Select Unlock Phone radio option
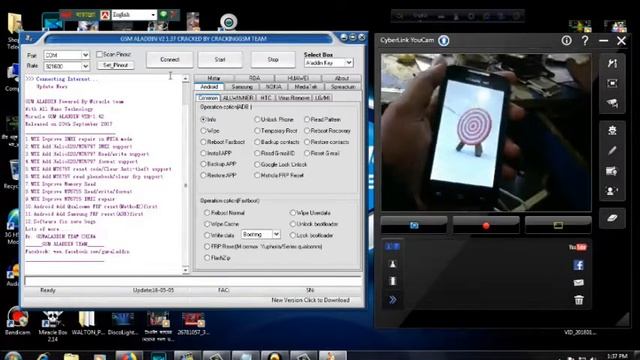This screenshot has width=640, height=360. click(257, 120)
